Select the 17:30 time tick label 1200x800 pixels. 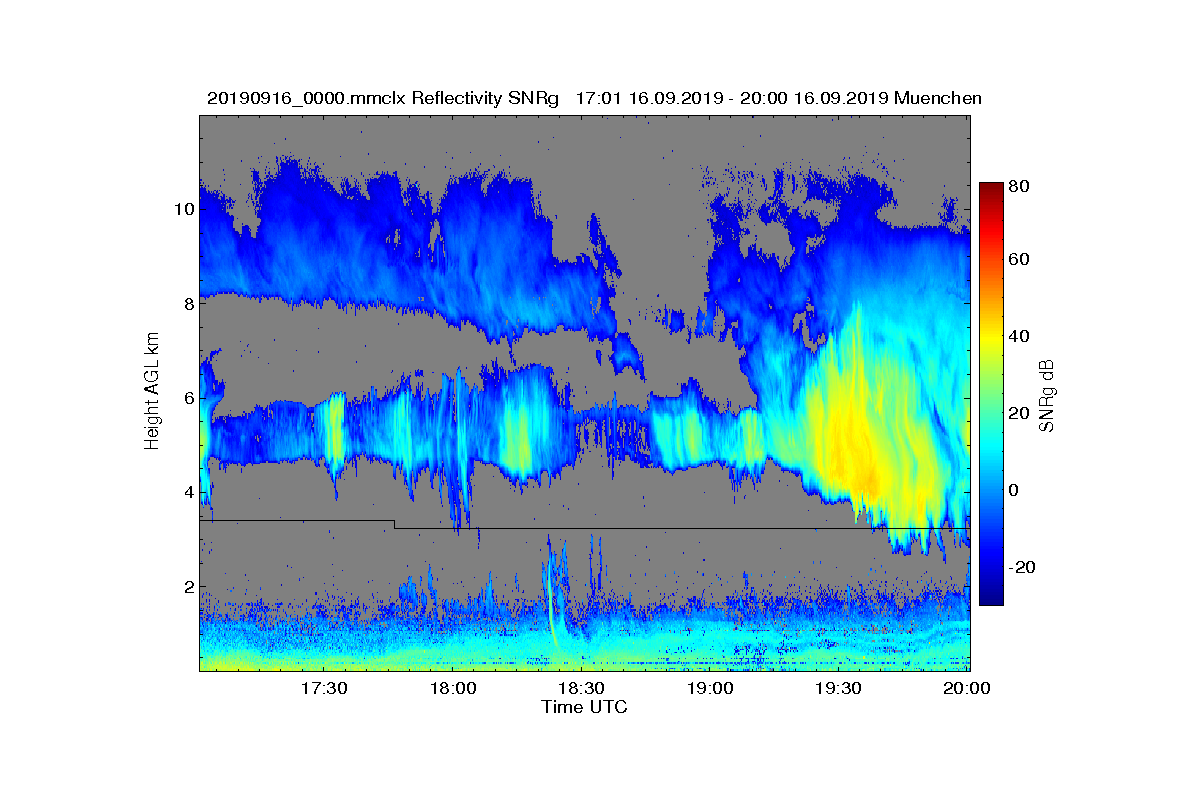coord(323,688)
